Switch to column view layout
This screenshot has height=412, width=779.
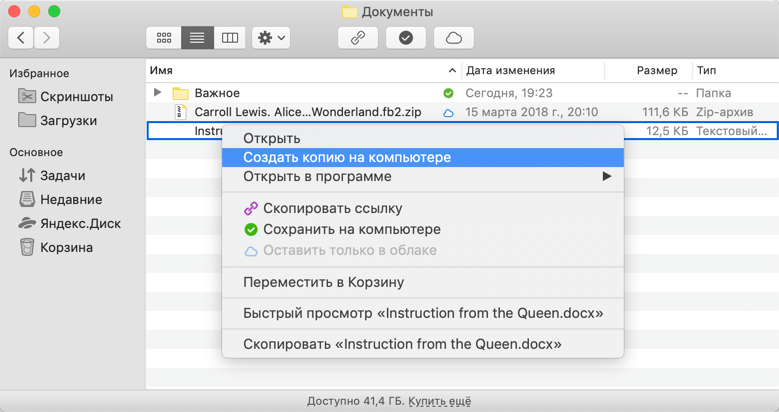(230, 38)
